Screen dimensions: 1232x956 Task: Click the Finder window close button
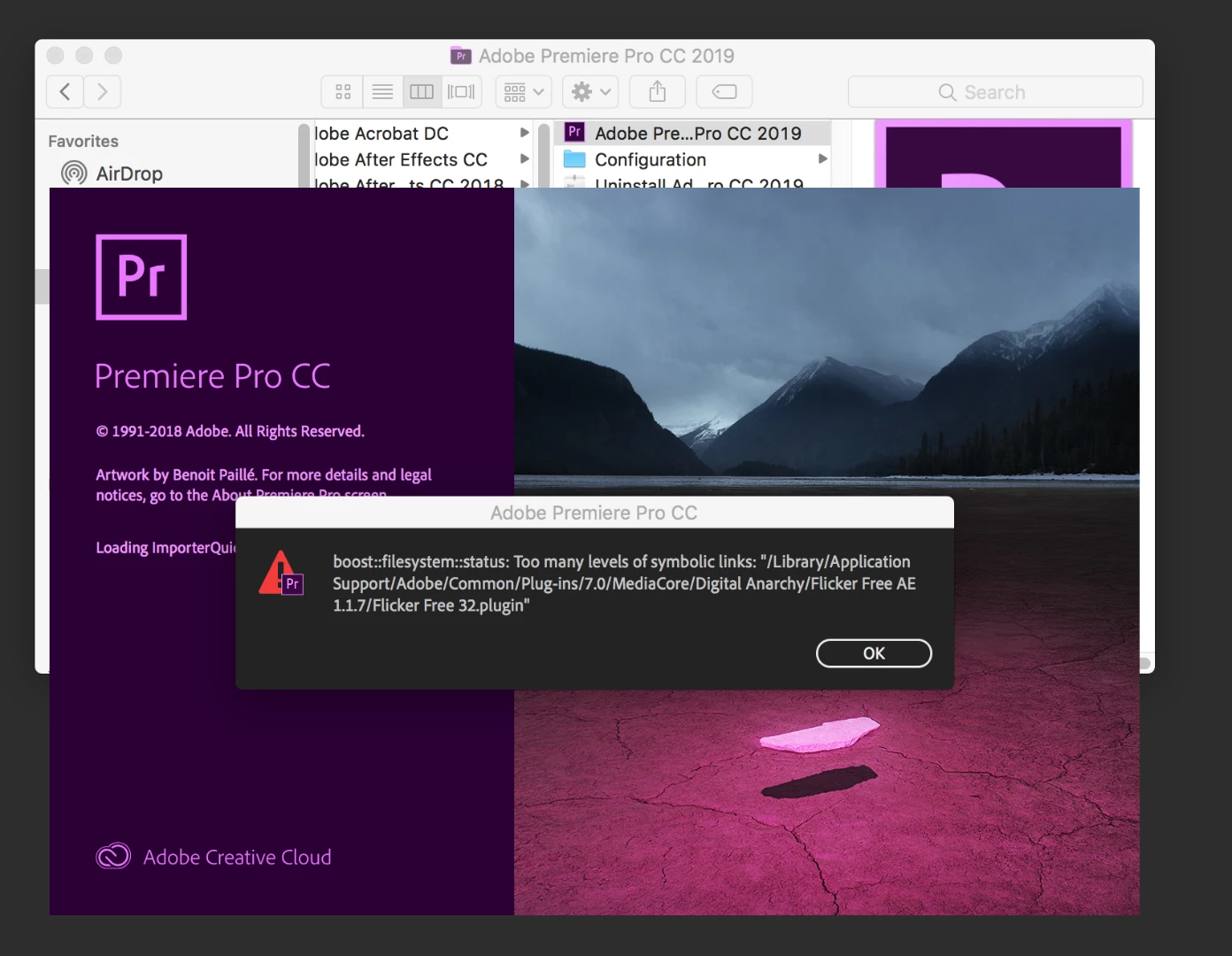pos(56,56)
